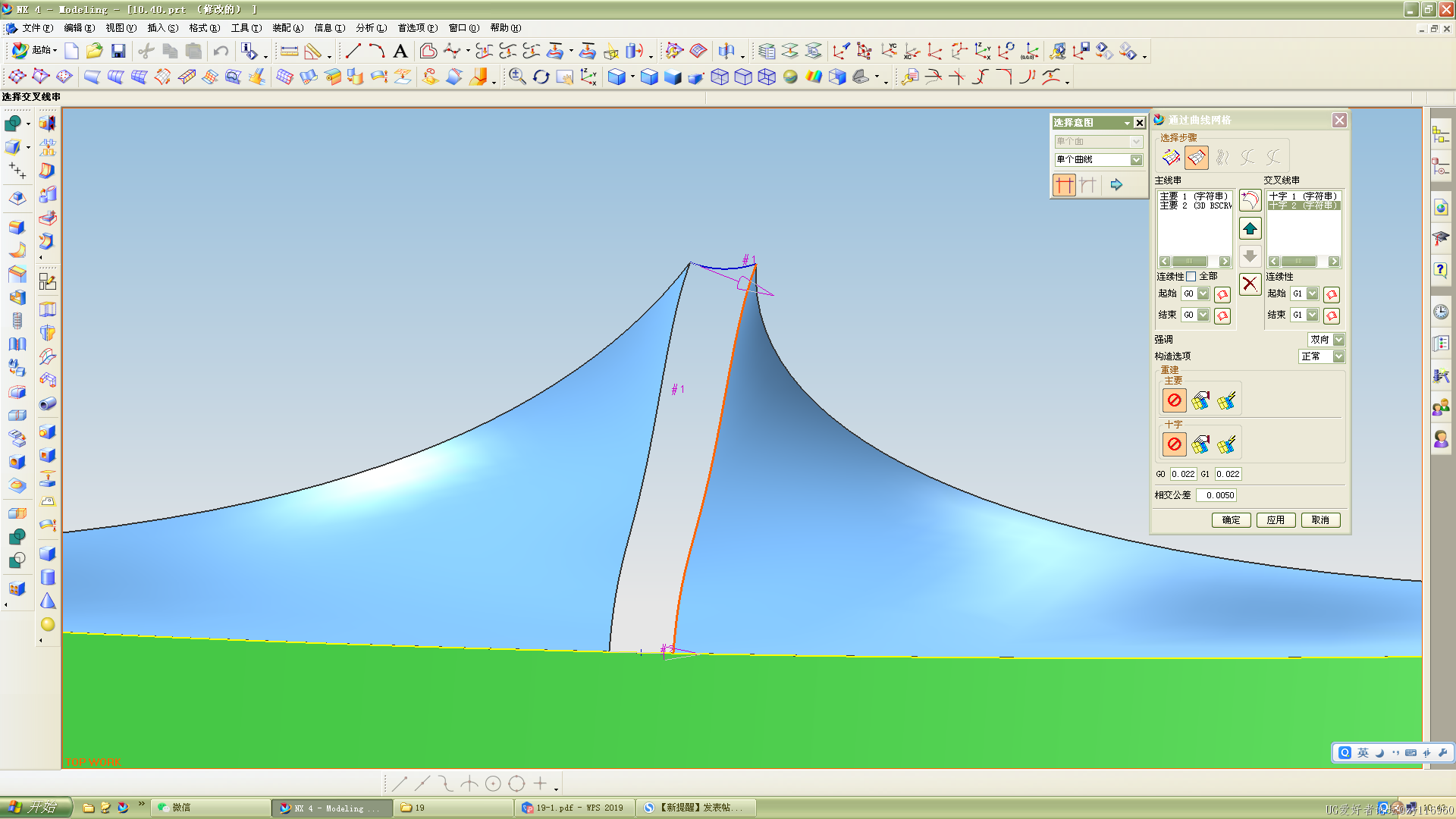Select '十字 2' in the cross string list
Image resolution: width=1456 pixels, height=819 pixels.
pyautogui.click(x=1304, y=206)
